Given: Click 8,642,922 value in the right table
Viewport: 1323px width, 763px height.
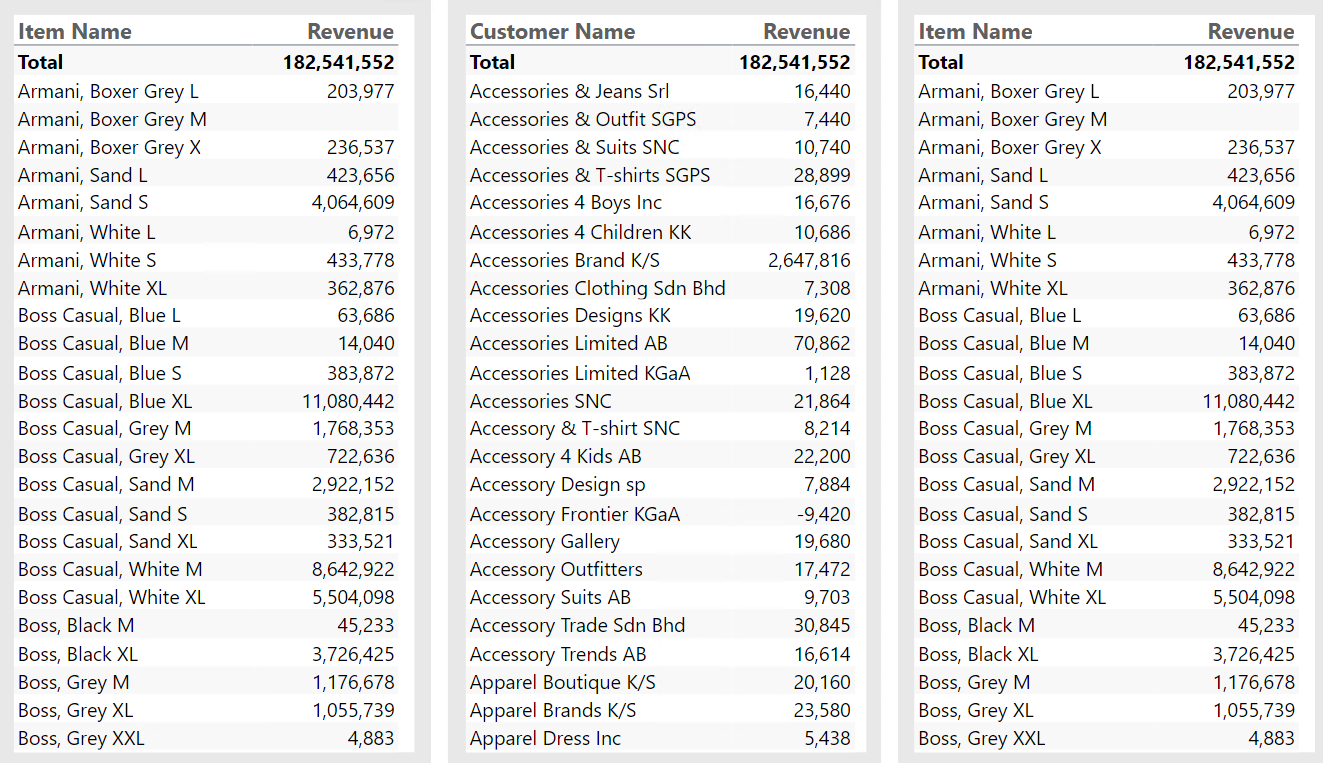Looking at the screenshot, I should click(x=1253, y=569).
